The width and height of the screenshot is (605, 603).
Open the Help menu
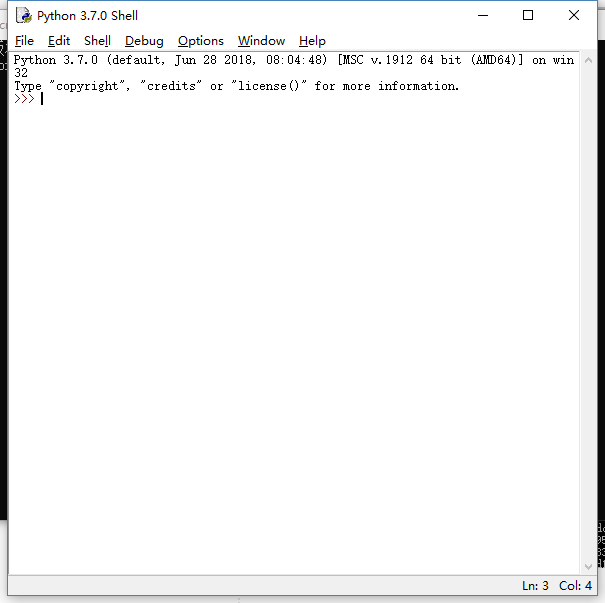pos(312,41)
